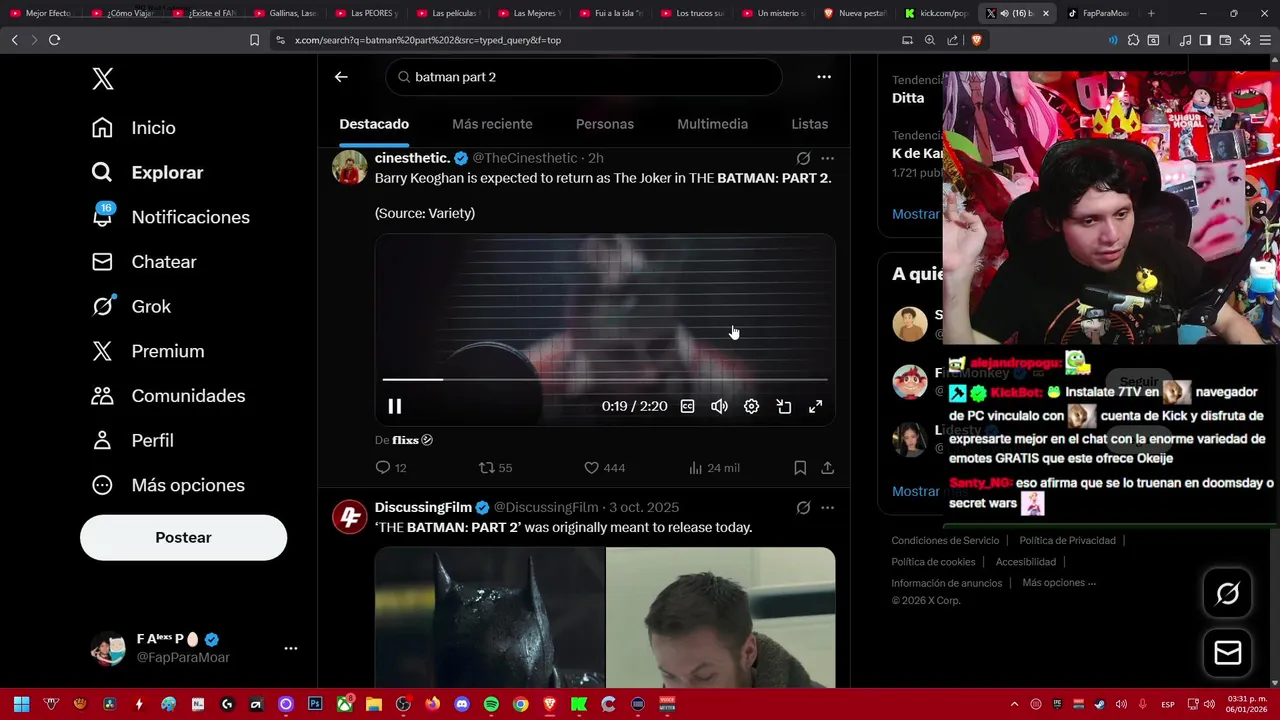Open the Chatear messages page
Viewport: 1280px width, 720px height.
[x=144, y=262]
